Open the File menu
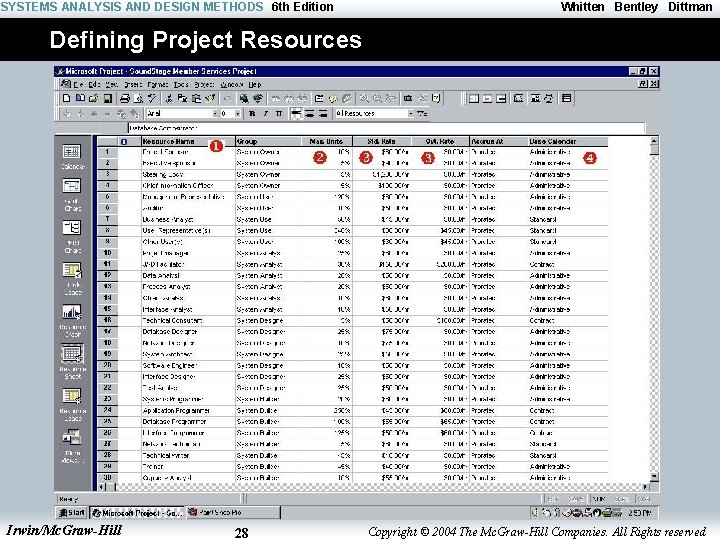The height and width of the screenshot is (540, 720). (x=79, y=84)
